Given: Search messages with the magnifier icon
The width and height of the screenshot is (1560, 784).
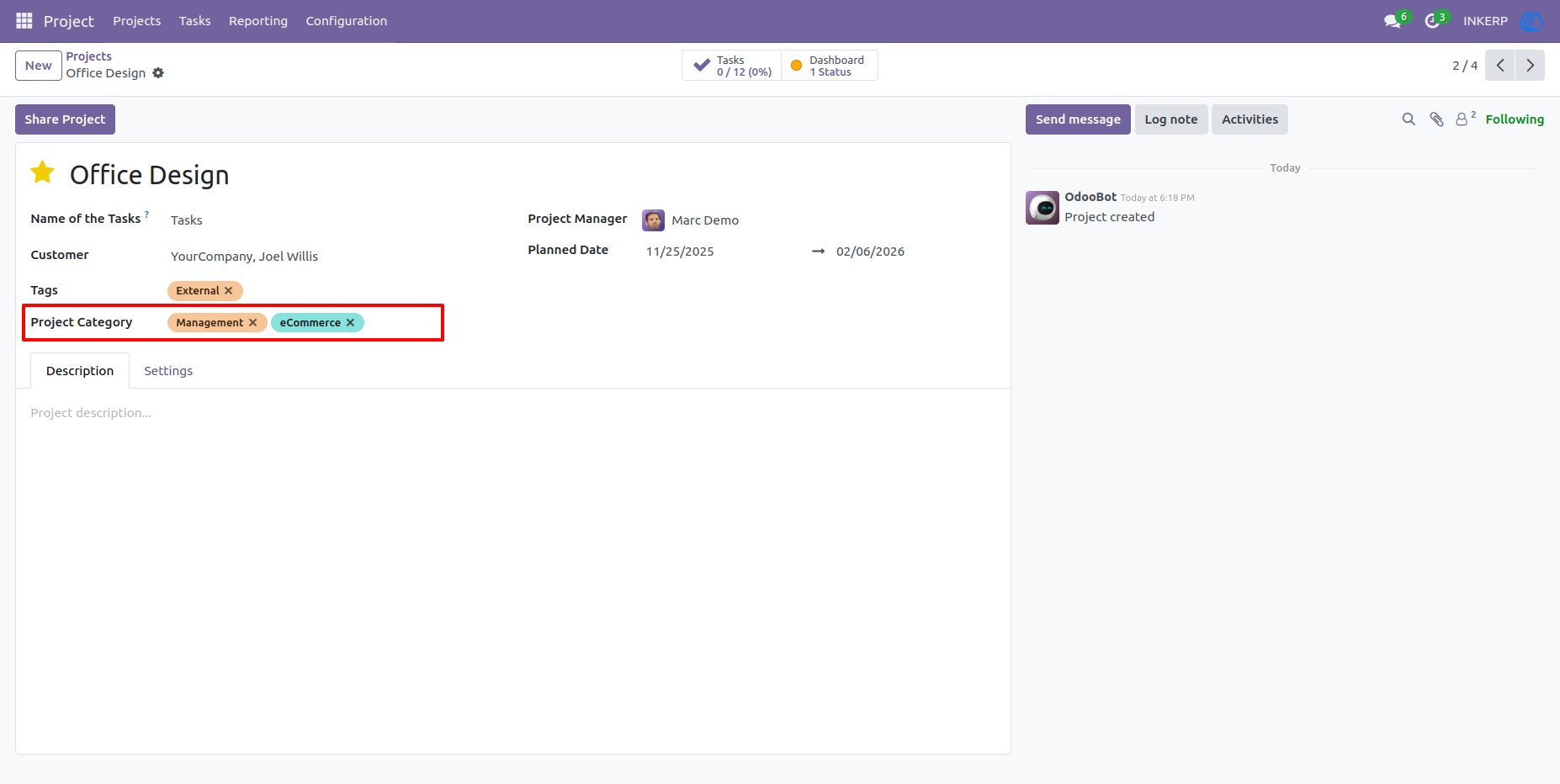Looking at the screenshot, I should [1409, 119].
